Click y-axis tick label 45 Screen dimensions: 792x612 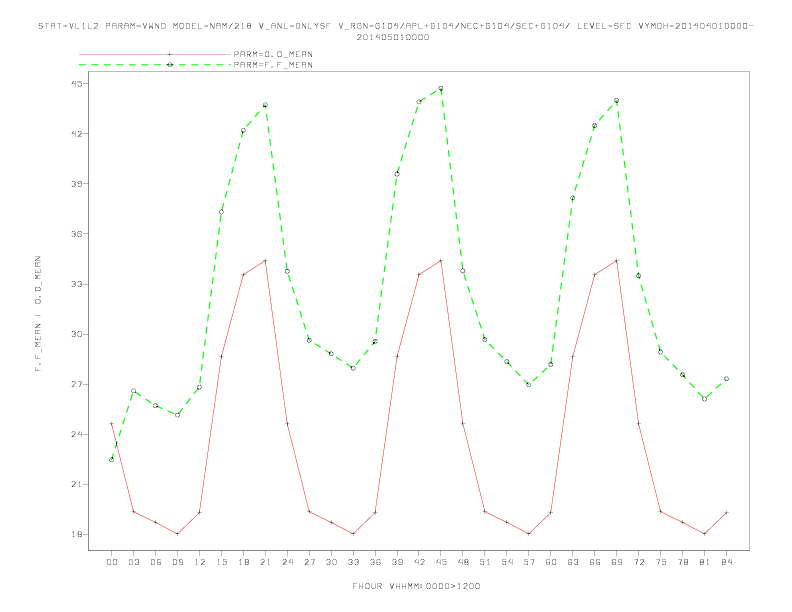[x=76, y=83]
